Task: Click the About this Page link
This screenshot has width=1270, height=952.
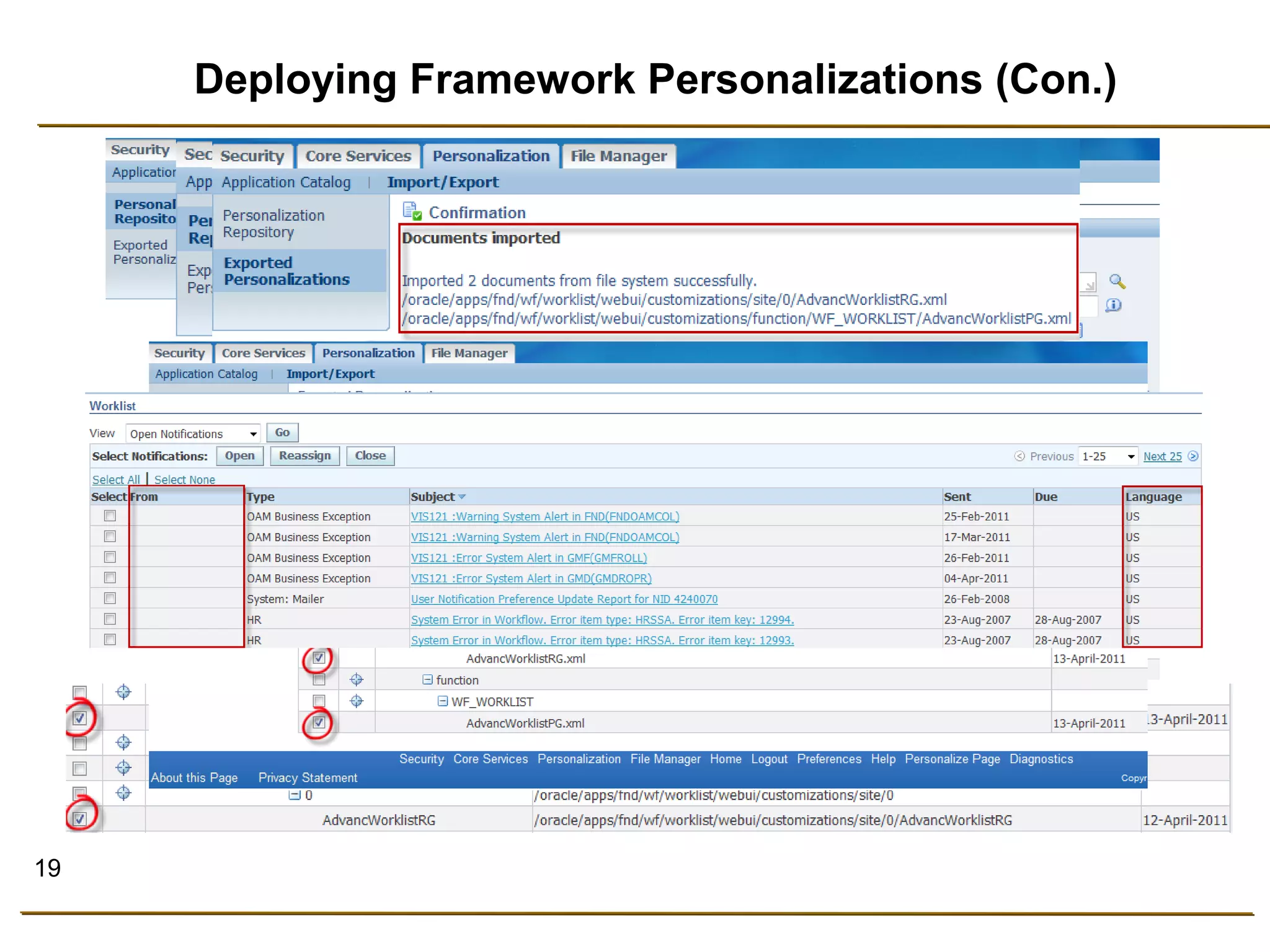Action: click(x=194, y=778)
